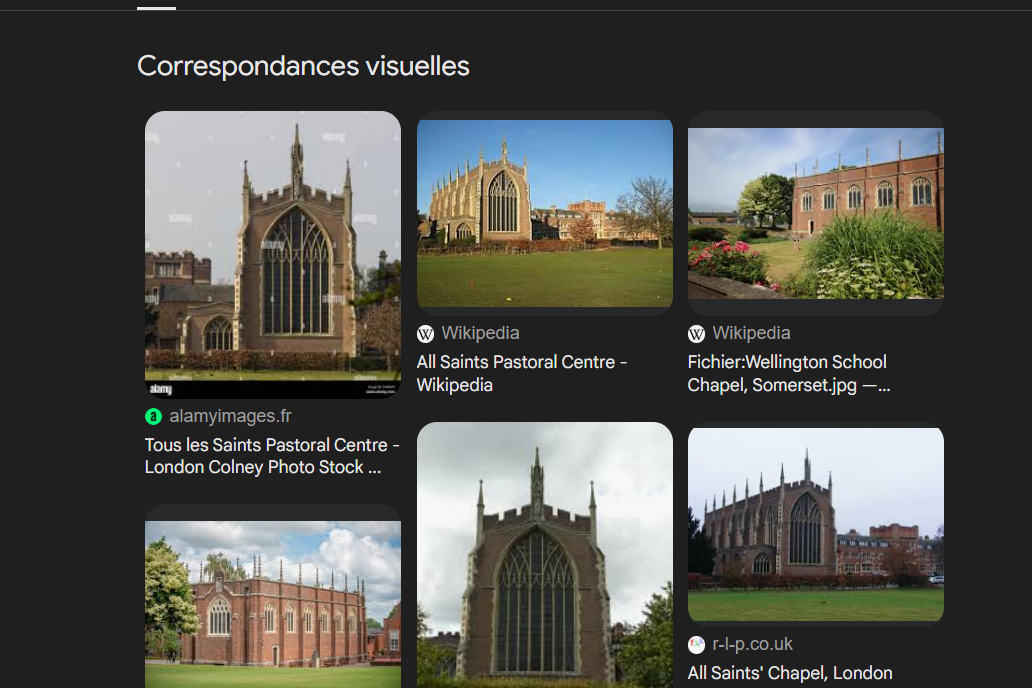Screen dimensions: 1032x688
Task: Open the Wellington School Chapel image thumbnail
Action: click(x=816, y=213)
